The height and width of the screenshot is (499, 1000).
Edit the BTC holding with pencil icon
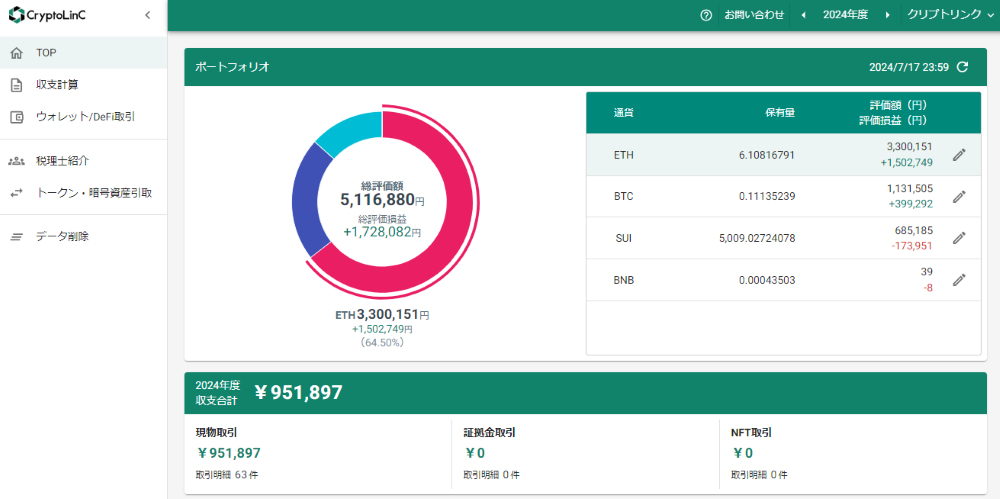point(959,196)
